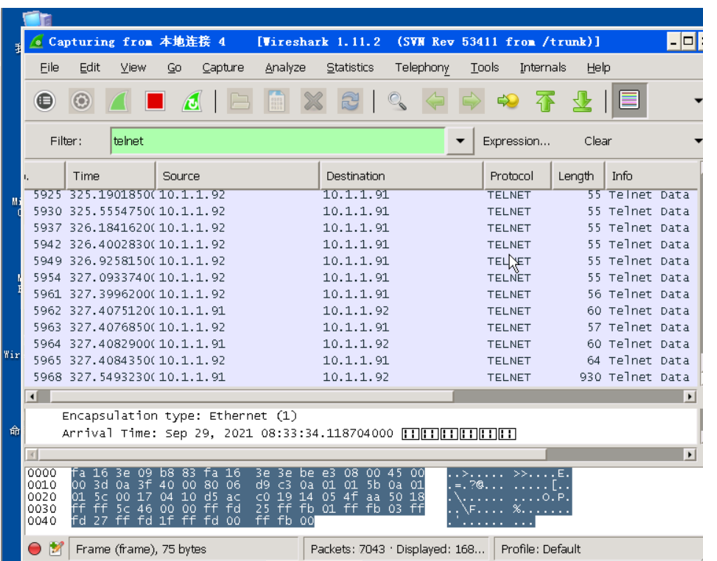Screen dimensions: 717x561
Task: Open filter history dropdown arrow
Action: click(460, 141)
